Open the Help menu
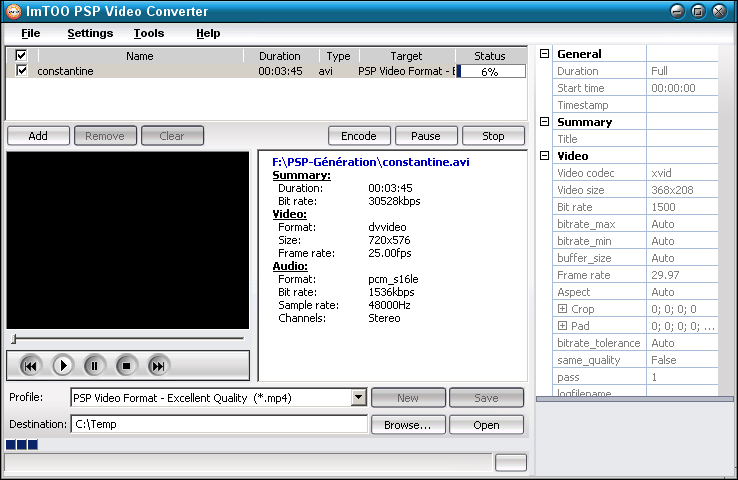 pyautogui.click(x=208, y=33)
